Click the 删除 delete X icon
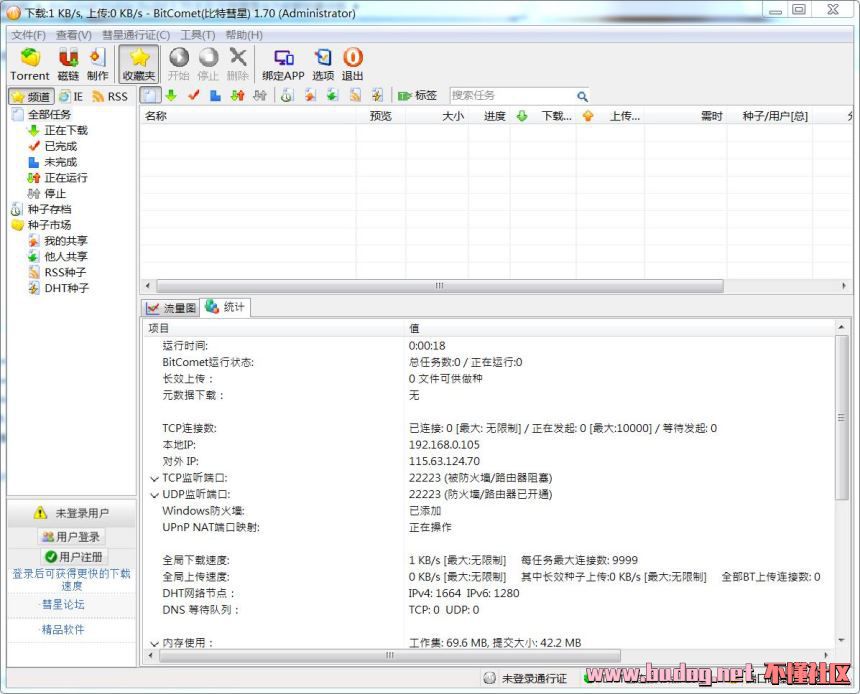The height and width of the screenshot is (694, 860). (237, 64)
